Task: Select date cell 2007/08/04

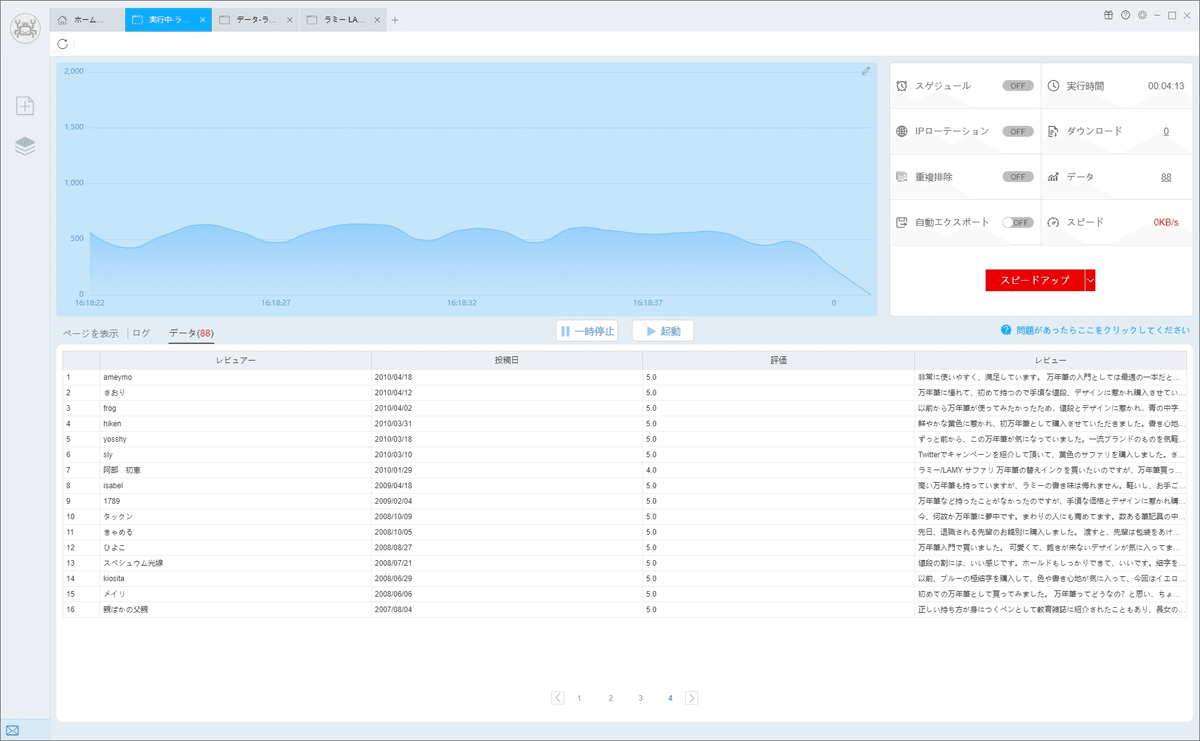Action: pos(507,609)
